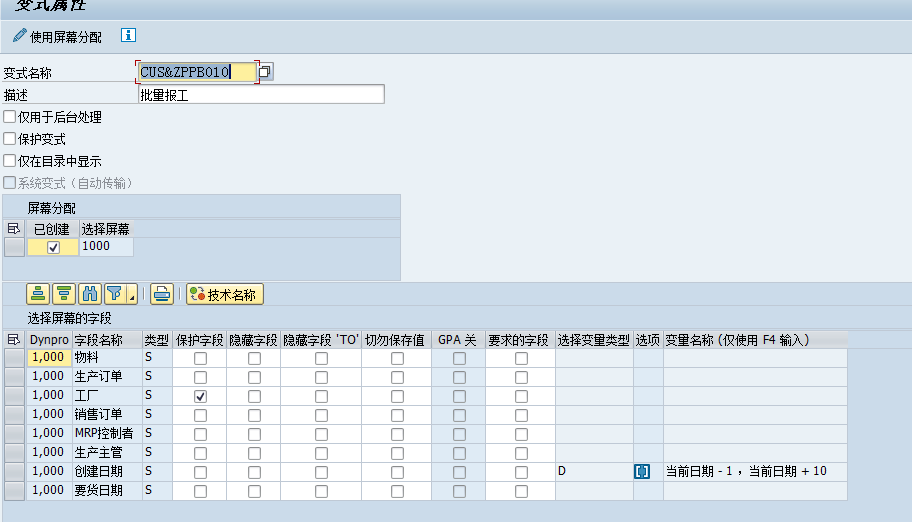
Task: Select the row header for 物料
Action: click(14, 358)
